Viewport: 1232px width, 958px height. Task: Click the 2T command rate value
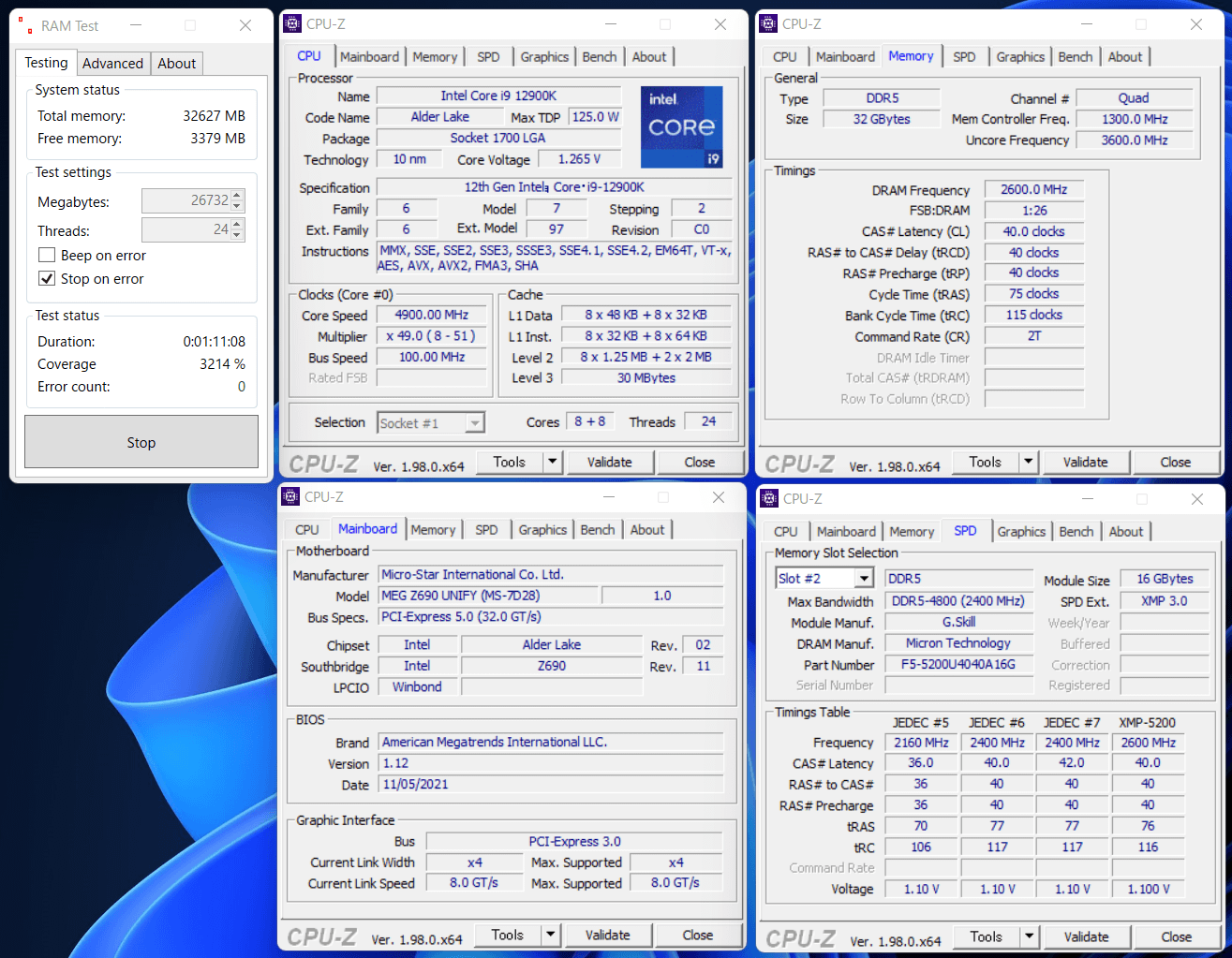(1034, 335)
